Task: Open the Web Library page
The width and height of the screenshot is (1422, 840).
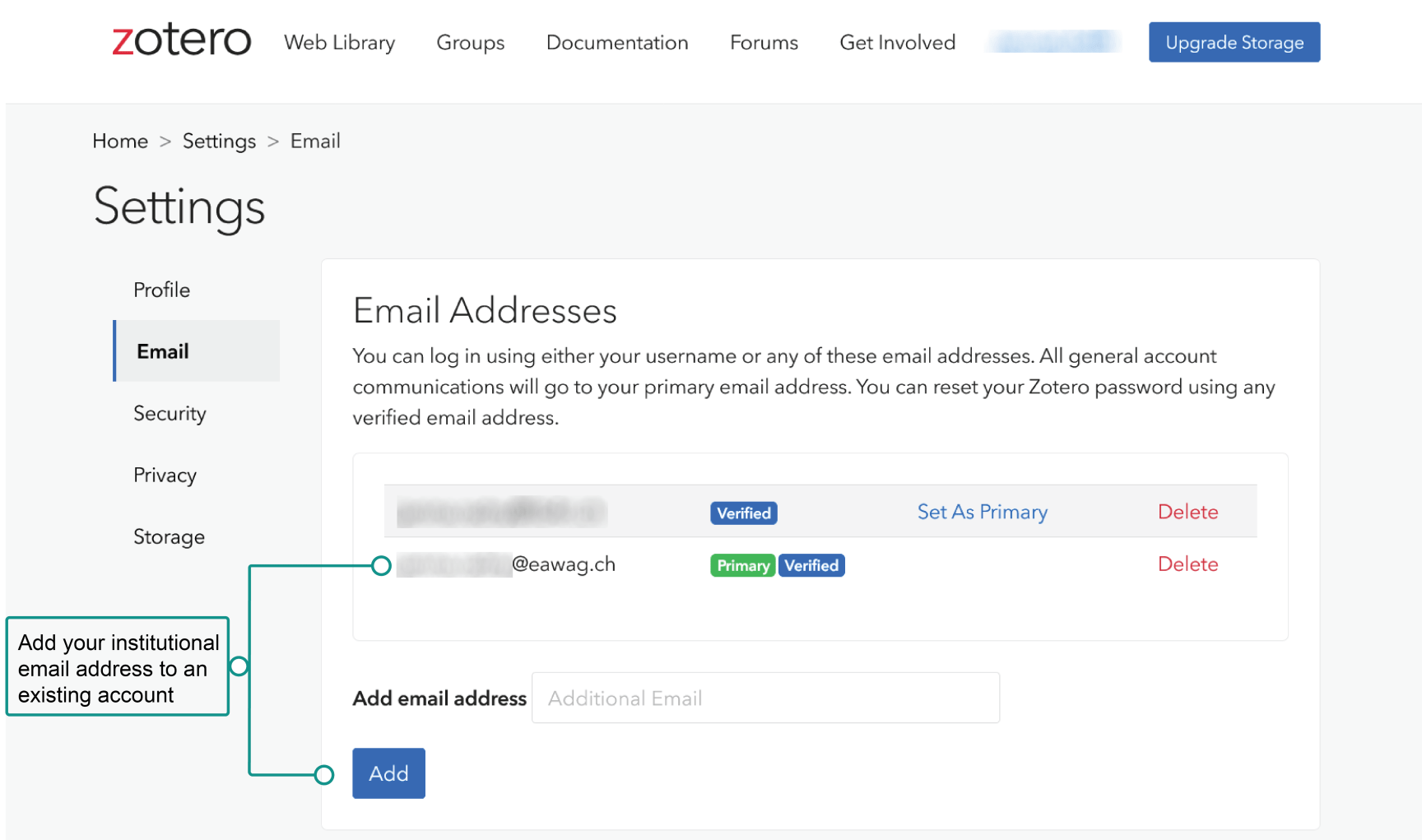Action: coord(339,43)
